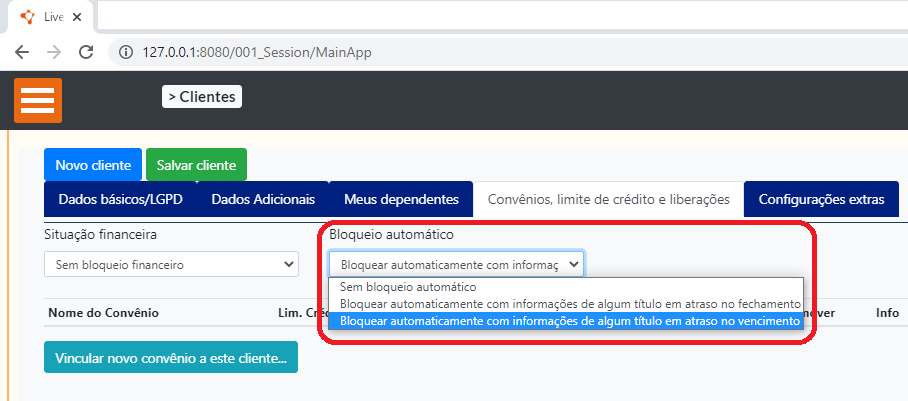The width and height of the screenshot is (908, 401).
Task: Click the site information icon
Action: (x=126, y=51)
